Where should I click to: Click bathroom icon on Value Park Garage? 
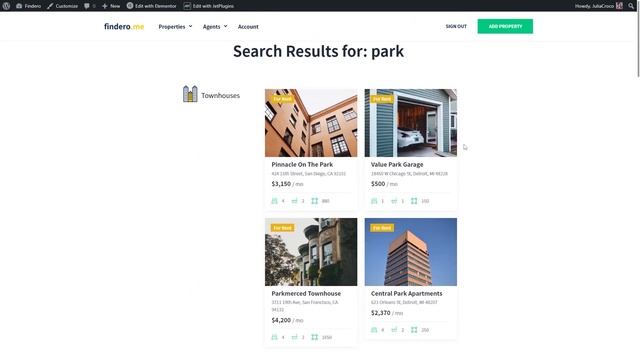(394, 201)
